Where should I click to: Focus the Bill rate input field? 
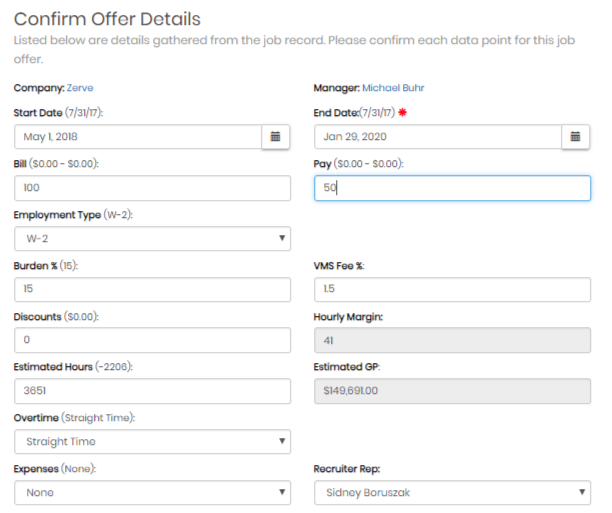[x=152, y=188]
